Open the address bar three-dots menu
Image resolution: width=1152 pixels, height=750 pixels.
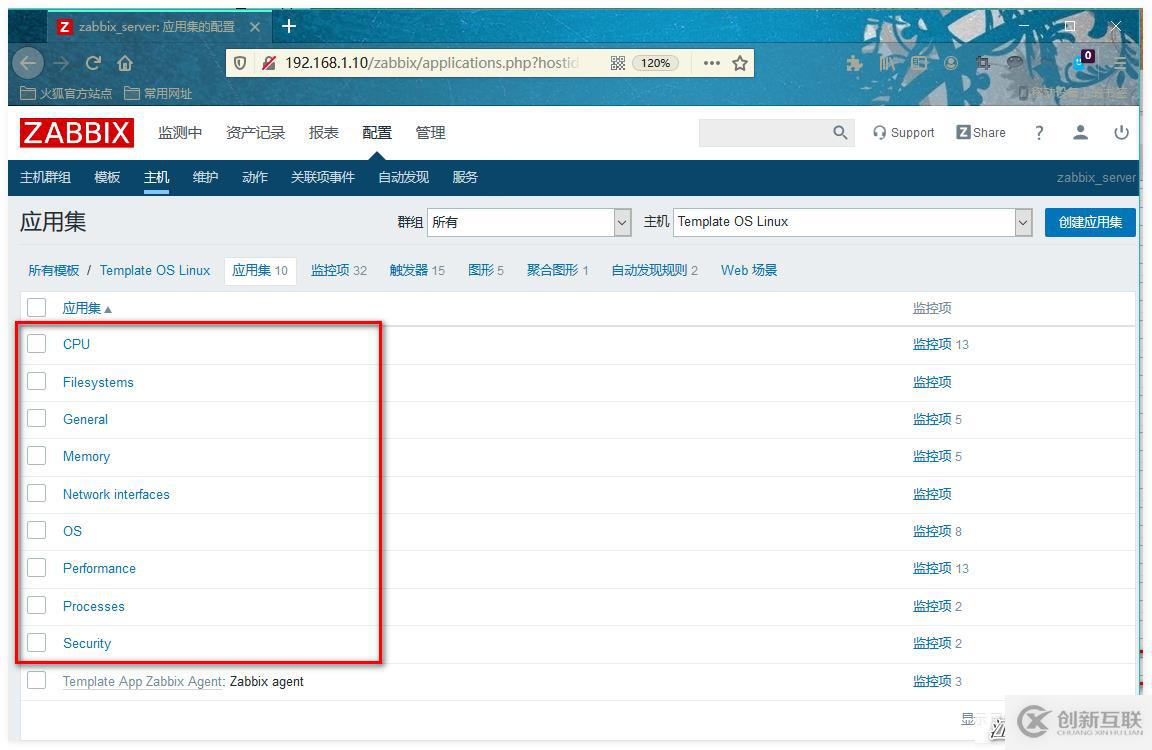tap(711, 63)
